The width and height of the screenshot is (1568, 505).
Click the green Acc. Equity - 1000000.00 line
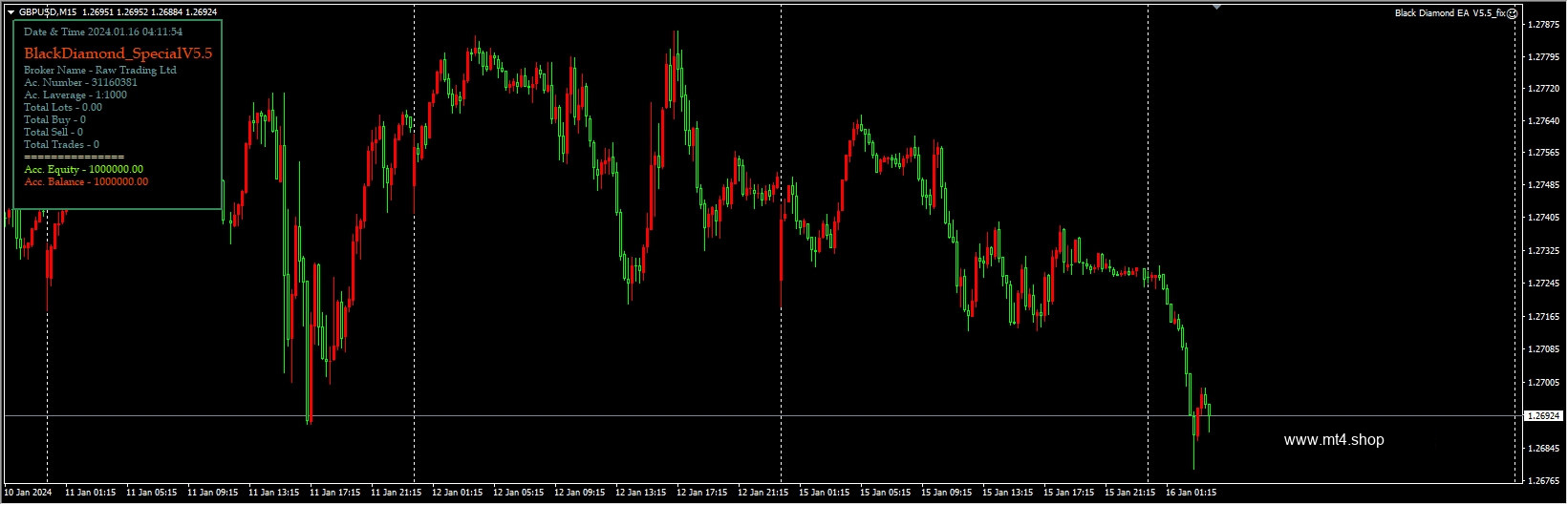[84, 170]
